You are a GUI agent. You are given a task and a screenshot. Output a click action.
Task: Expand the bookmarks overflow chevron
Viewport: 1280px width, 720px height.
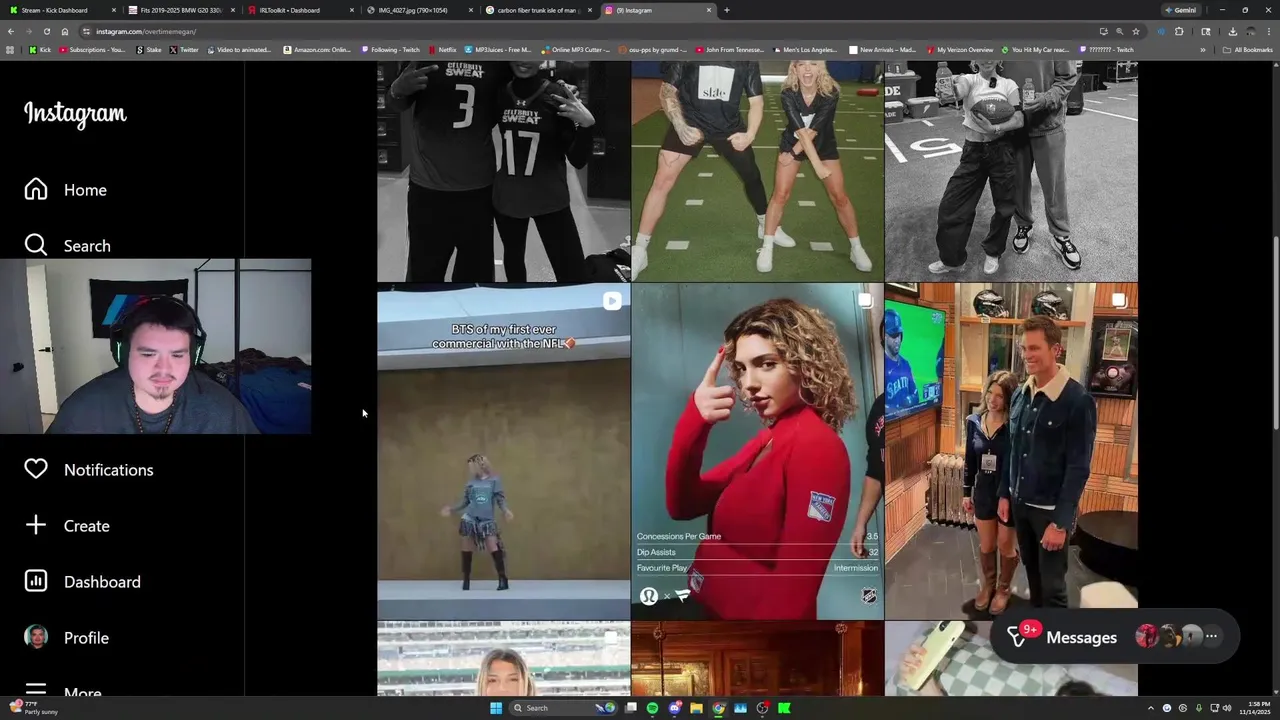(x=1203, y=49)
